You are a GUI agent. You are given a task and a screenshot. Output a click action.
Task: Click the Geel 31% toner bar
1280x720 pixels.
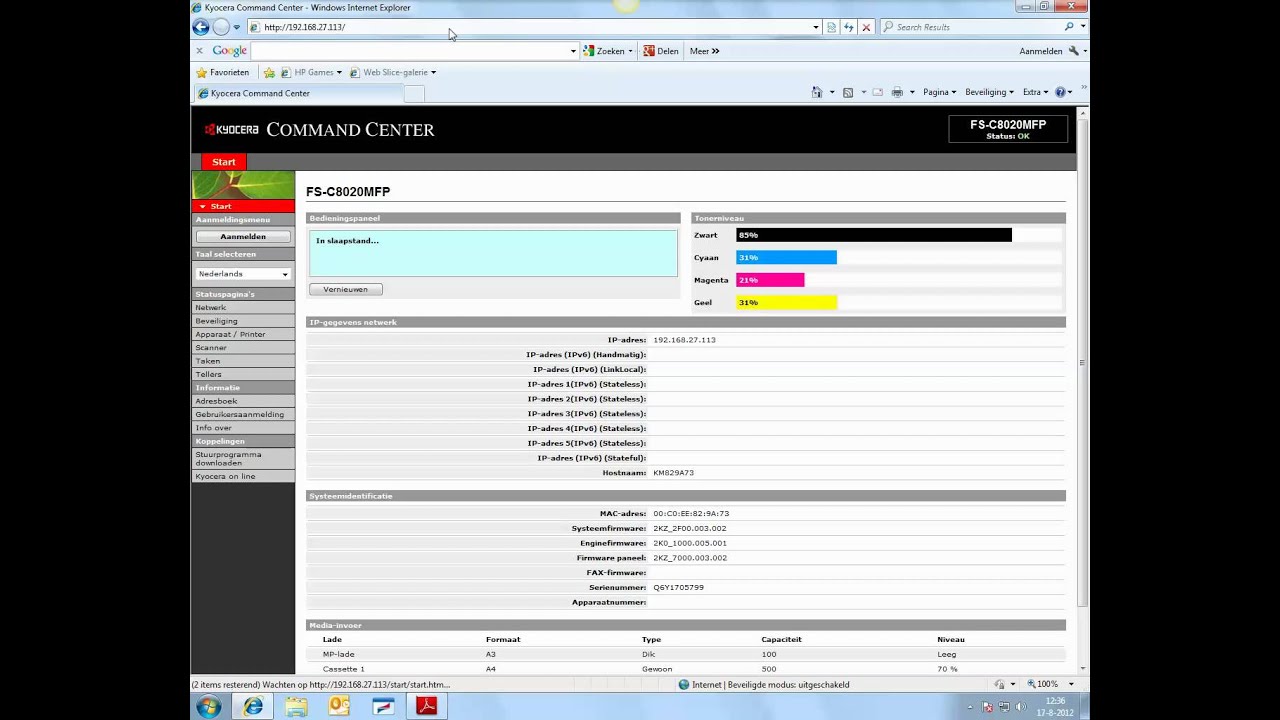click(x=786, y=302)
